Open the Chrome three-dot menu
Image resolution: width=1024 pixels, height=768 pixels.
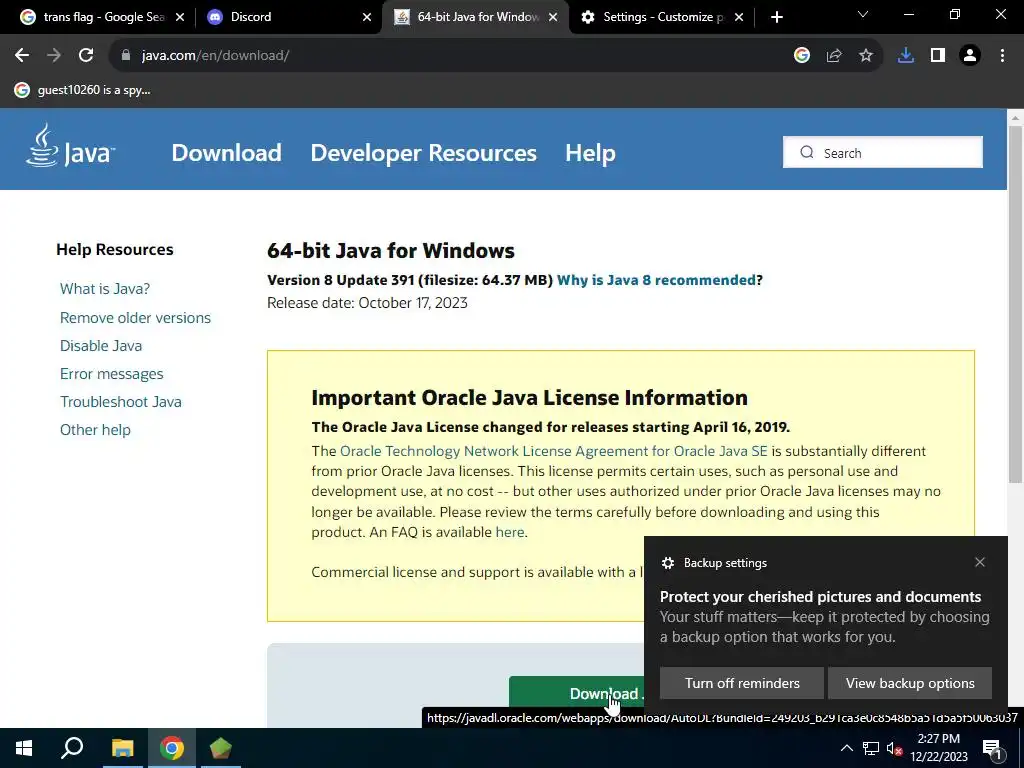[1002, 56]
